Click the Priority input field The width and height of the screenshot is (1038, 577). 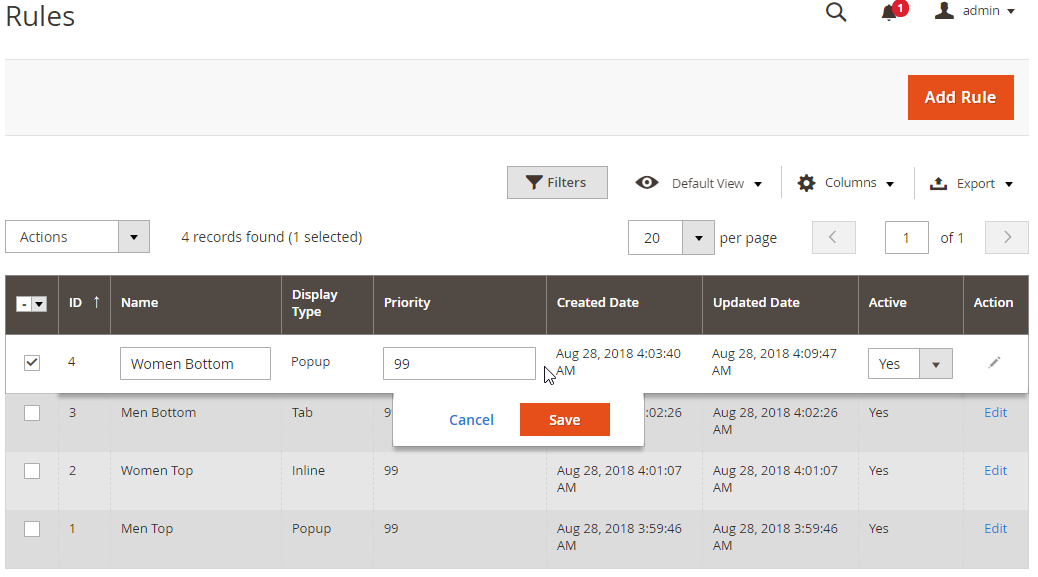click(x=458, y=364)
